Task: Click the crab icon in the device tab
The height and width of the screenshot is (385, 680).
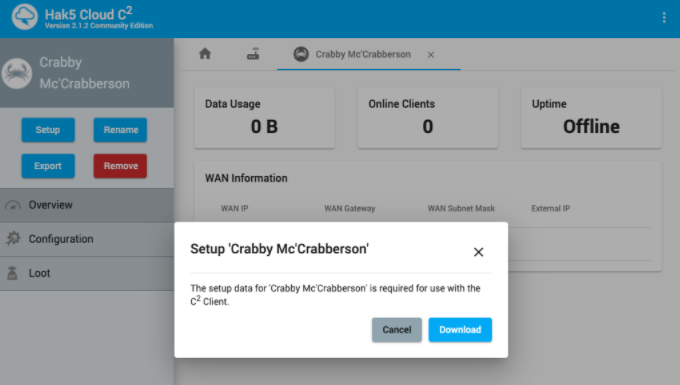Action: [301, 54]
